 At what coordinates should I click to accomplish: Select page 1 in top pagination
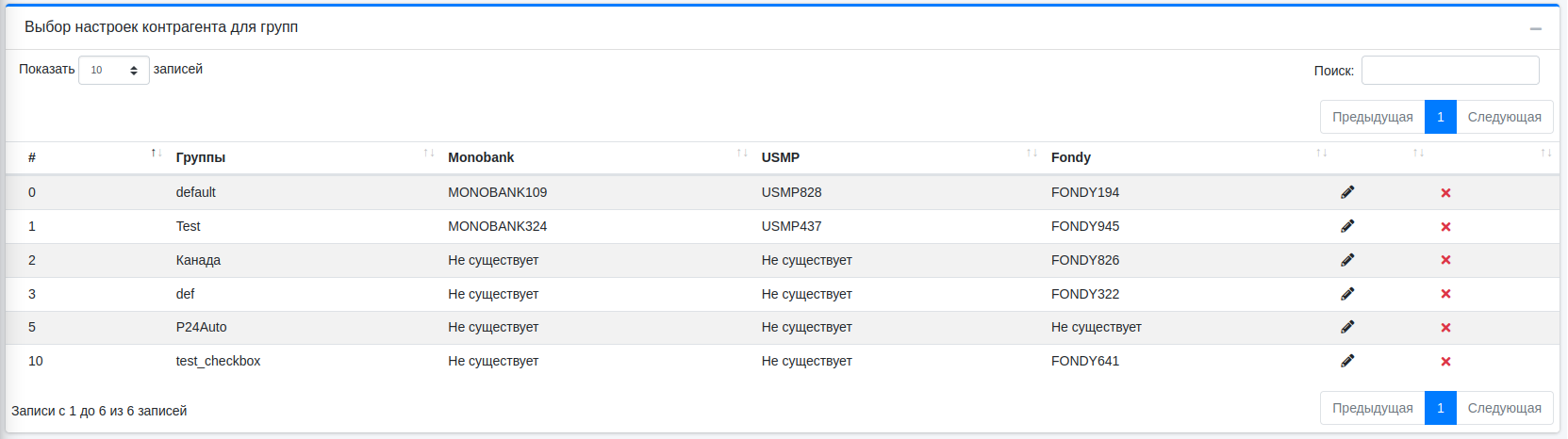pos(1440,117)
